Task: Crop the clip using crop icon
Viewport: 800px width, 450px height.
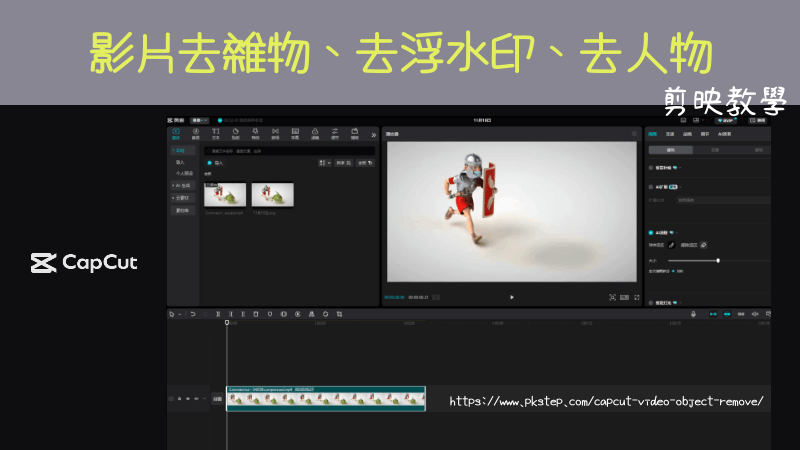Action: point(339,314)
